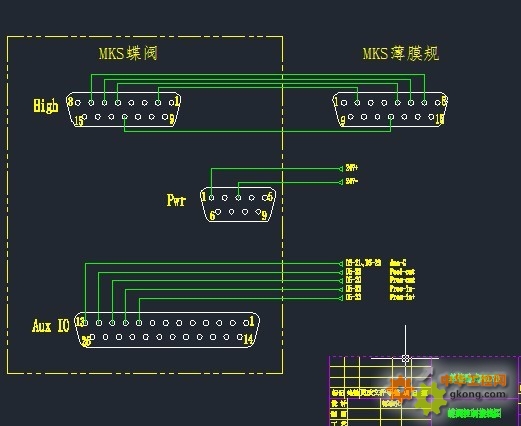This screenshot has height=426, width=521.
Task: Open the gkong.com watermark link
Action: coord(477,394)
